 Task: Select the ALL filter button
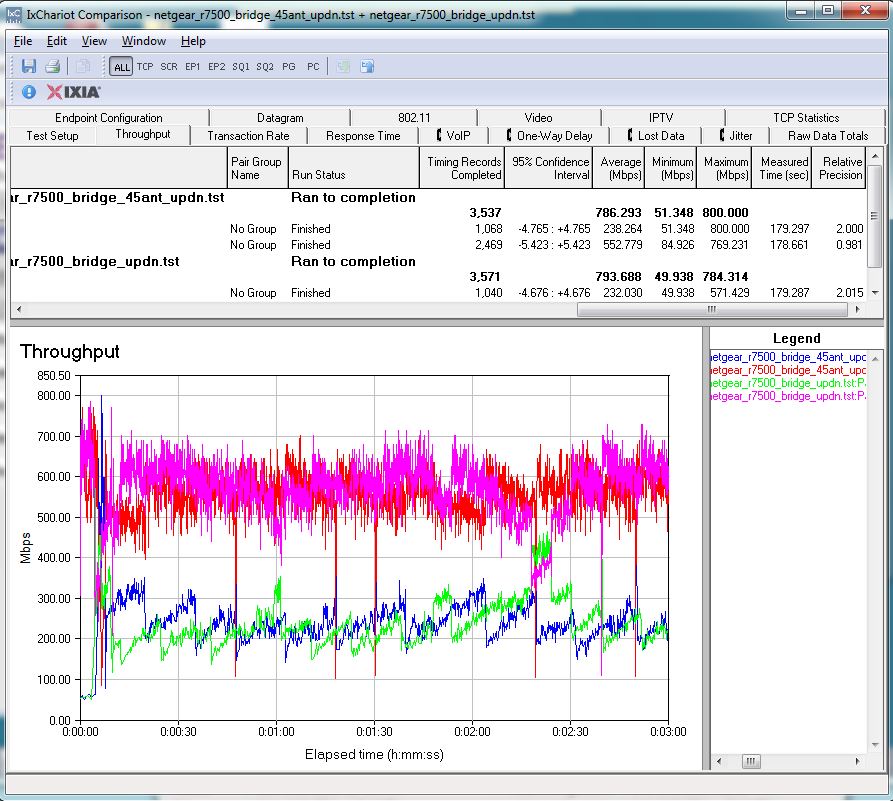[121, 67]
